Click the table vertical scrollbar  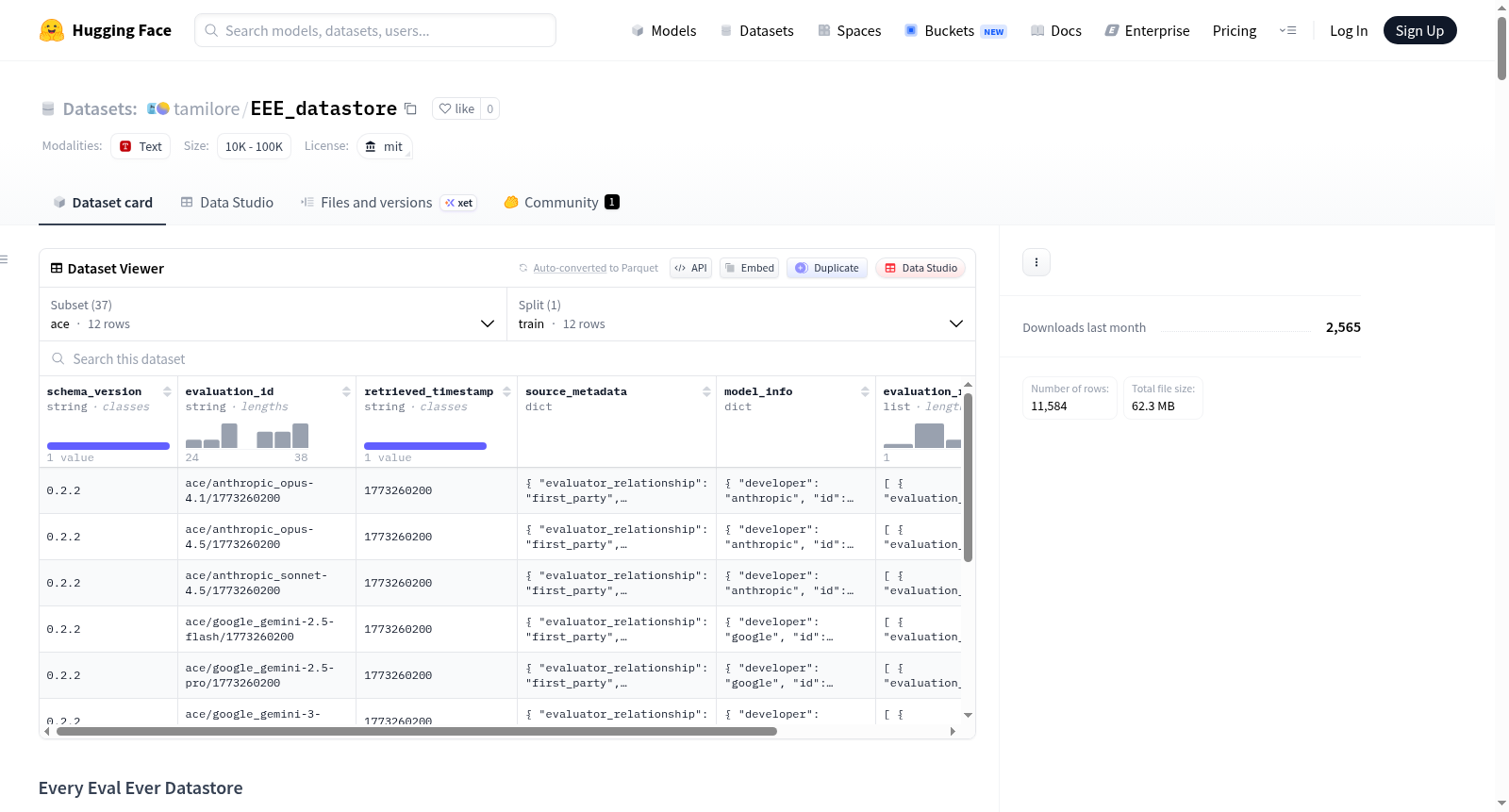click(x=968, y=477)
